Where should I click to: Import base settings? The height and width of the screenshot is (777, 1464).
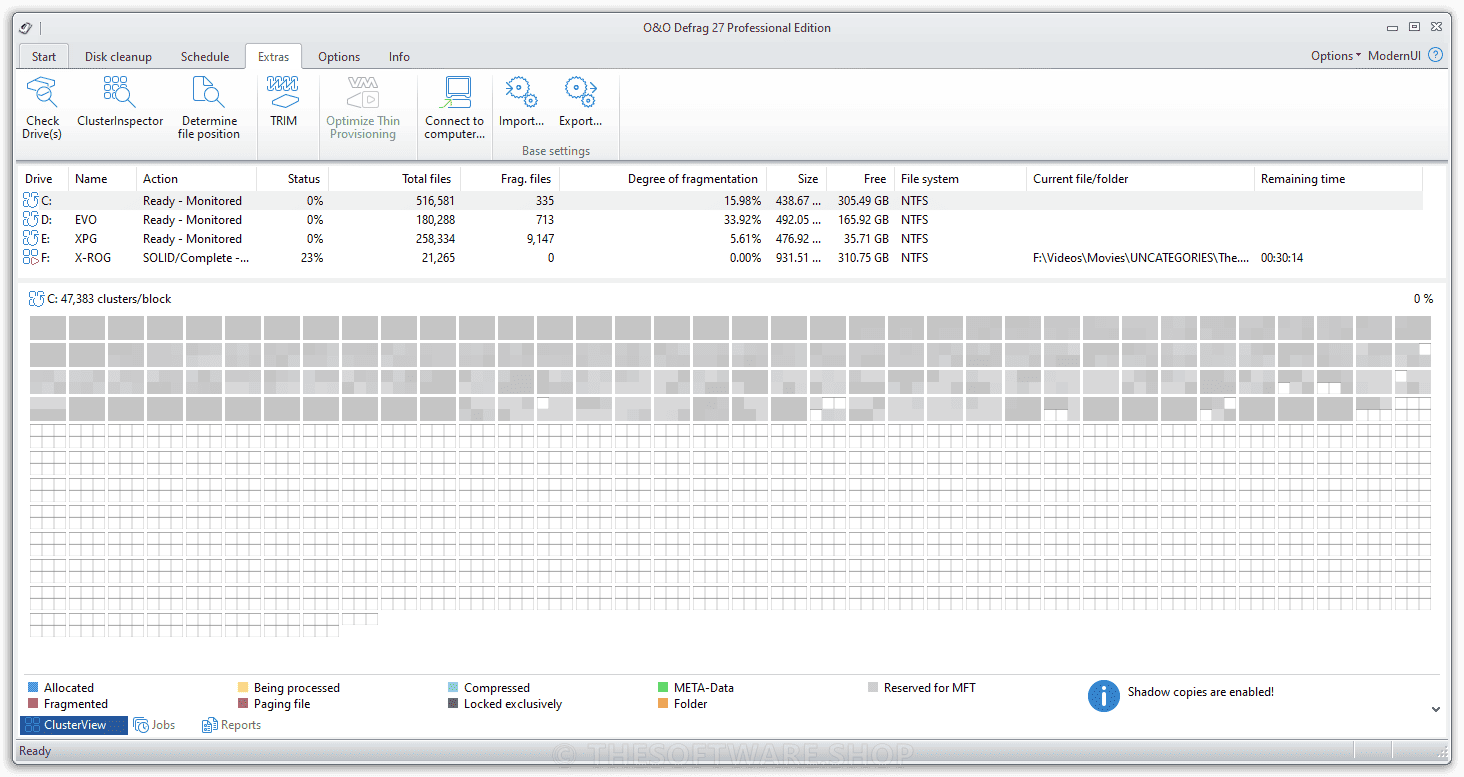point(521,102)
